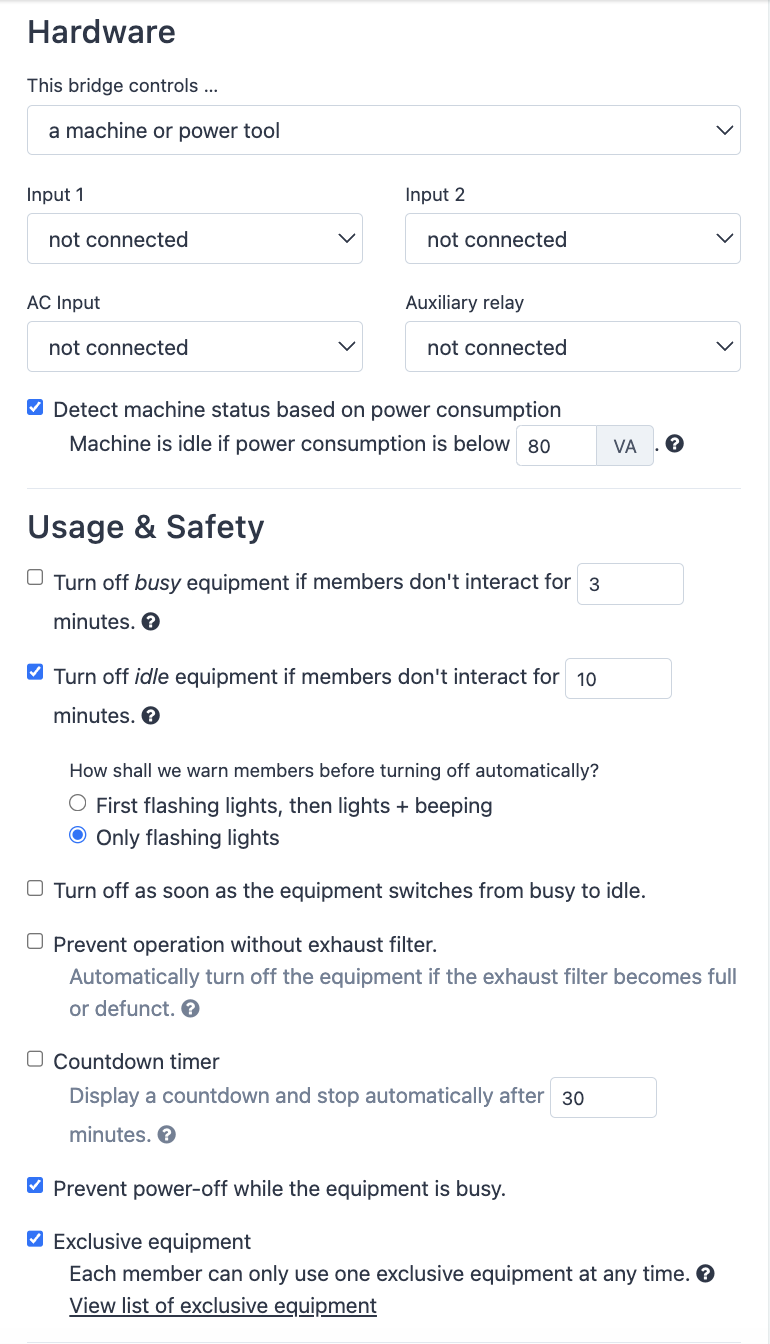The image size is (770, 1344).
Task: Click the idle power consumption VA field
Action: [x=556, y=446]
